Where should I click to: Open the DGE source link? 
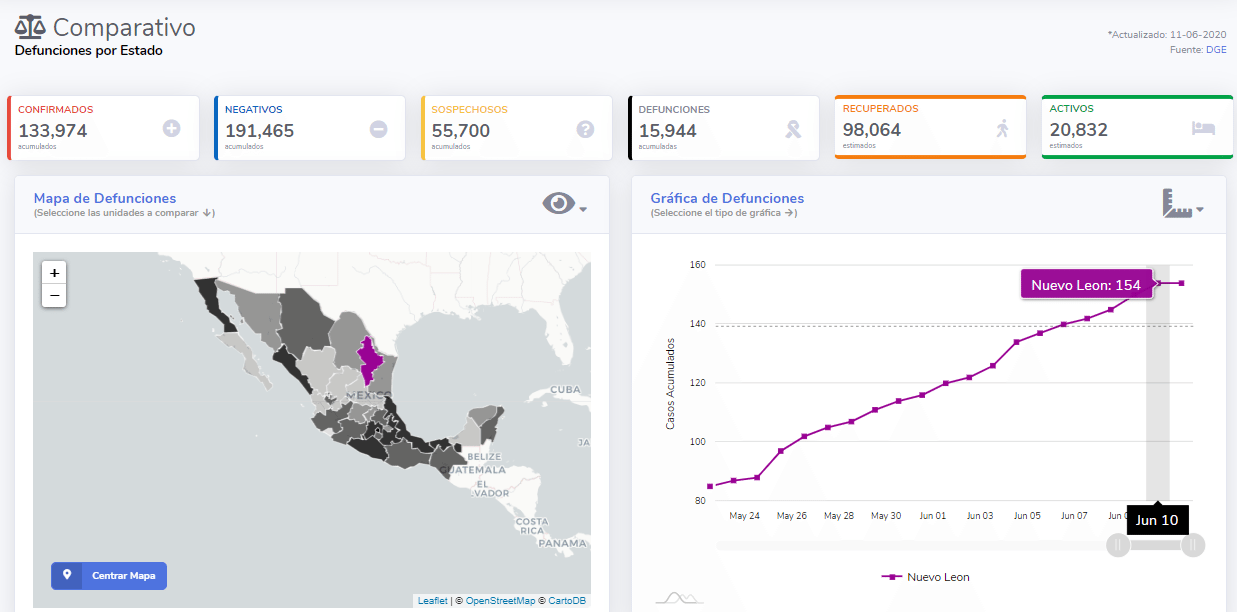click(1216, 49)
